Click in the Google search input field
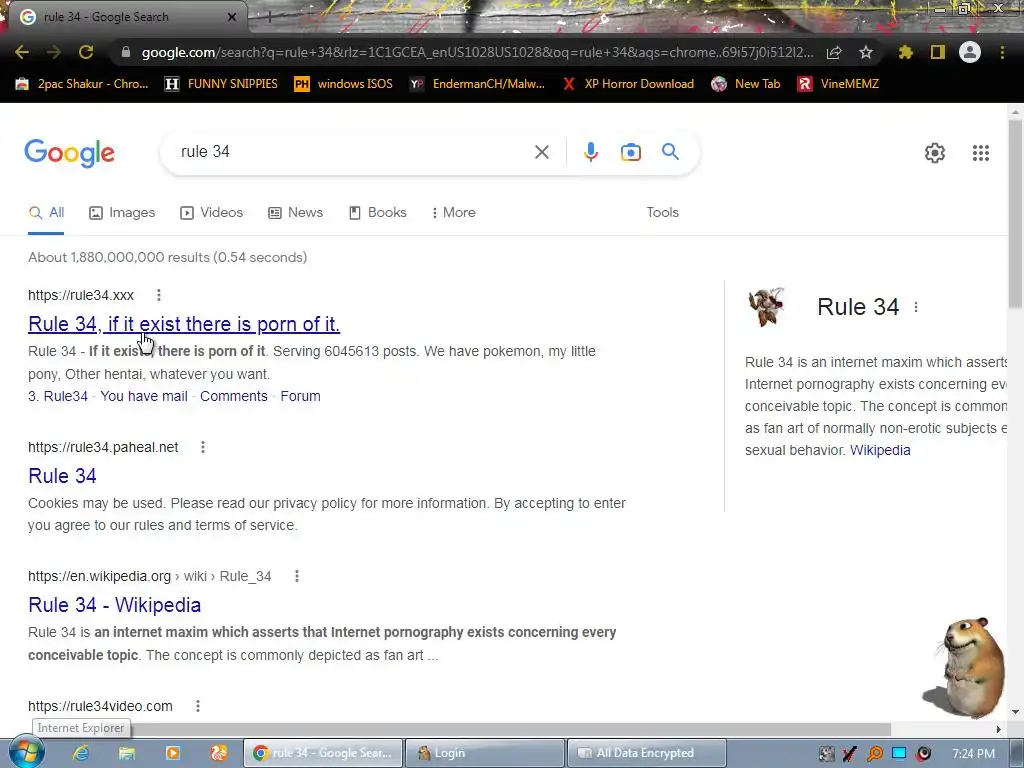1024x768 pixels. pyautogui.click(x=353, y=152)
